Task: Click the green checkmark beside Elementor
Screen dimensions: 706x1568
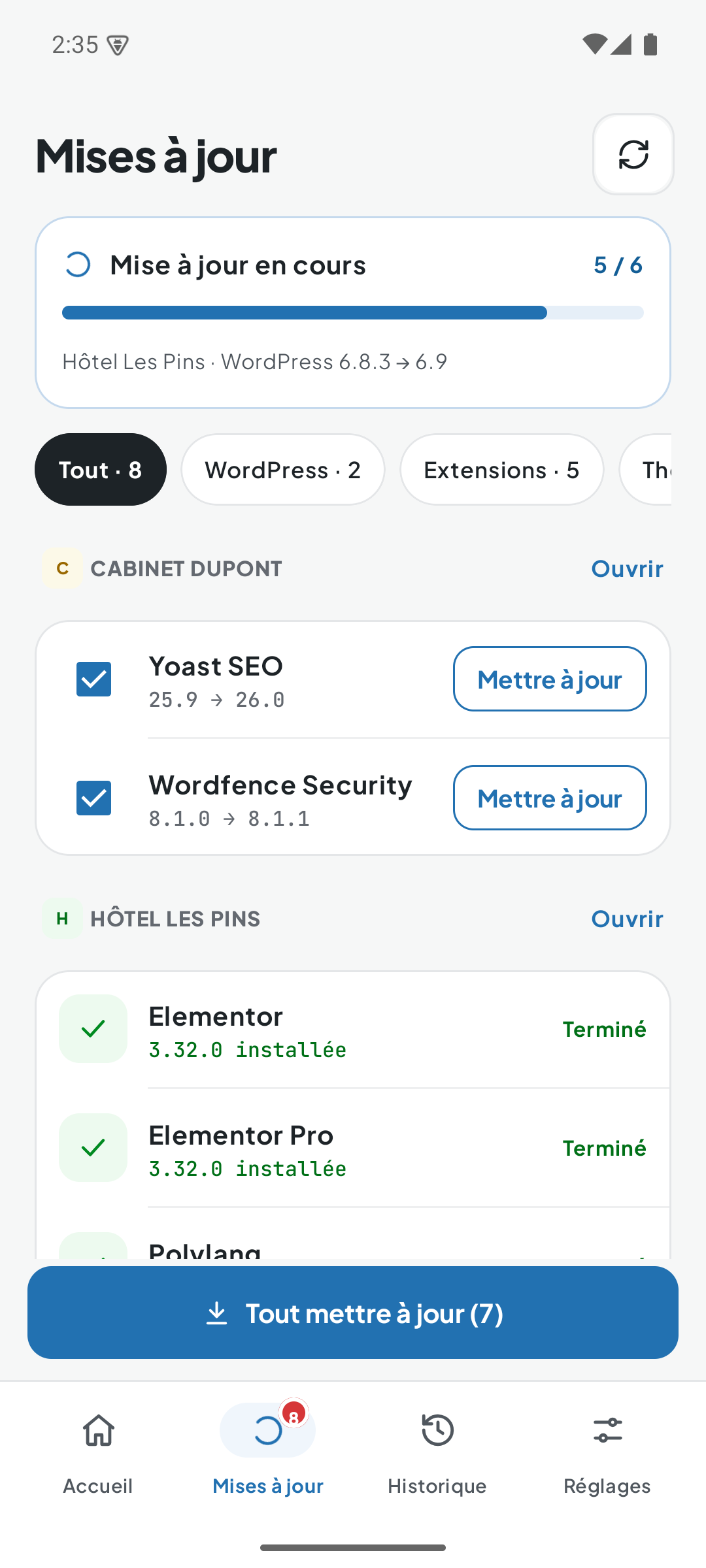Action: [93, 1029]
